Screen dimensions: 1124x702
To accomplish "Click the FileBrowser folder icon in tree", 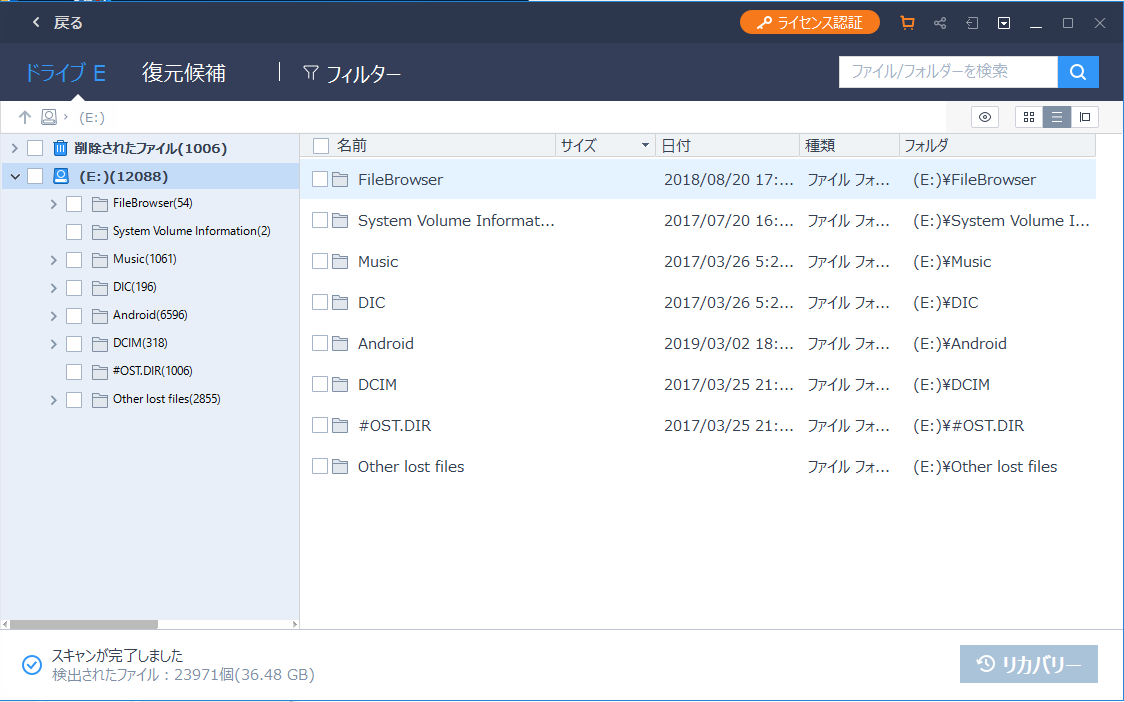I will tap(100, 204).
